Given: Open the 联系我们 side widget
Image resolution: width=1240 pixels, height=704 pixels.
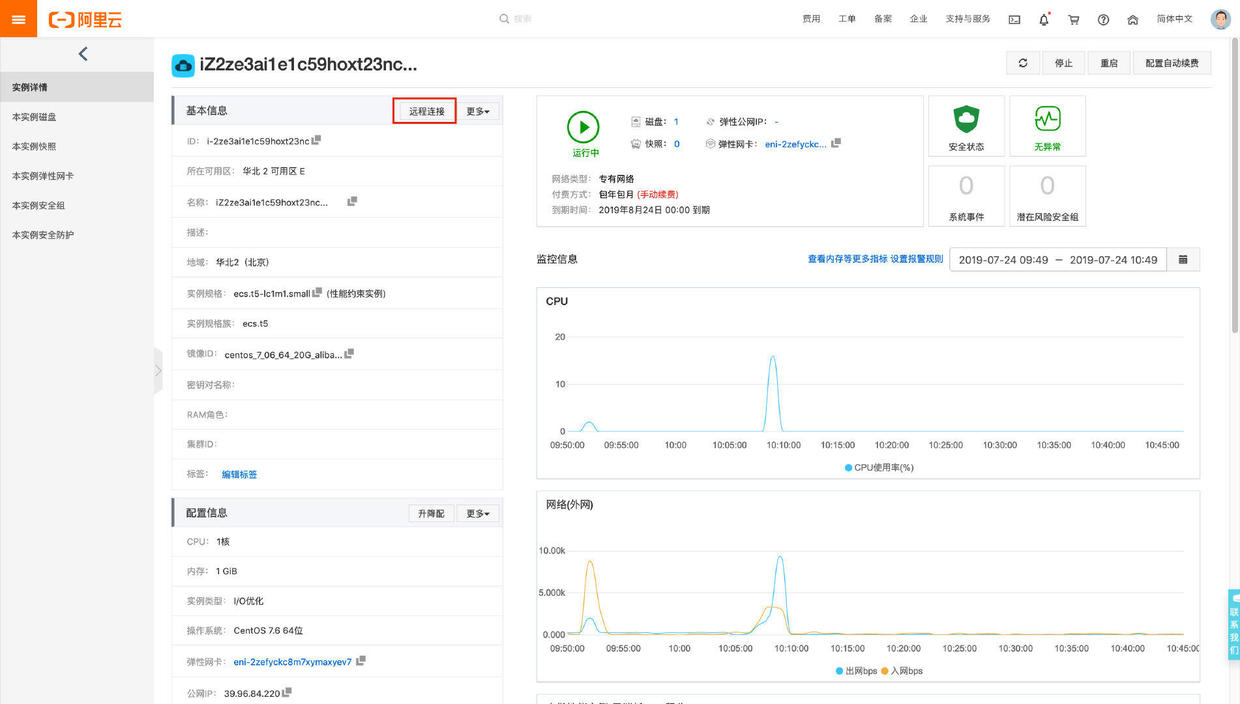Looking at the screenshot, I should (x=1234, y=624).
